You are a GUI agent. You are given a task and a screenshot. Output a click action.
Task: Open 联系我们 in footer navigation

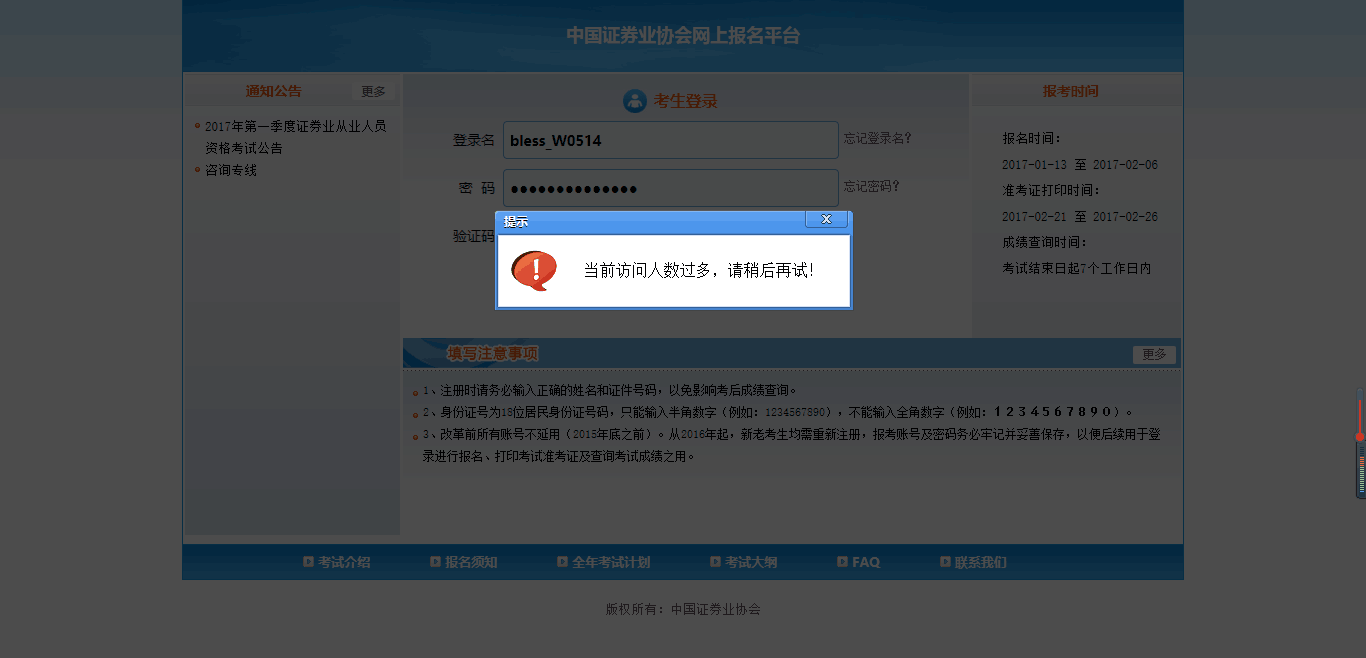[x=981, y=562]
